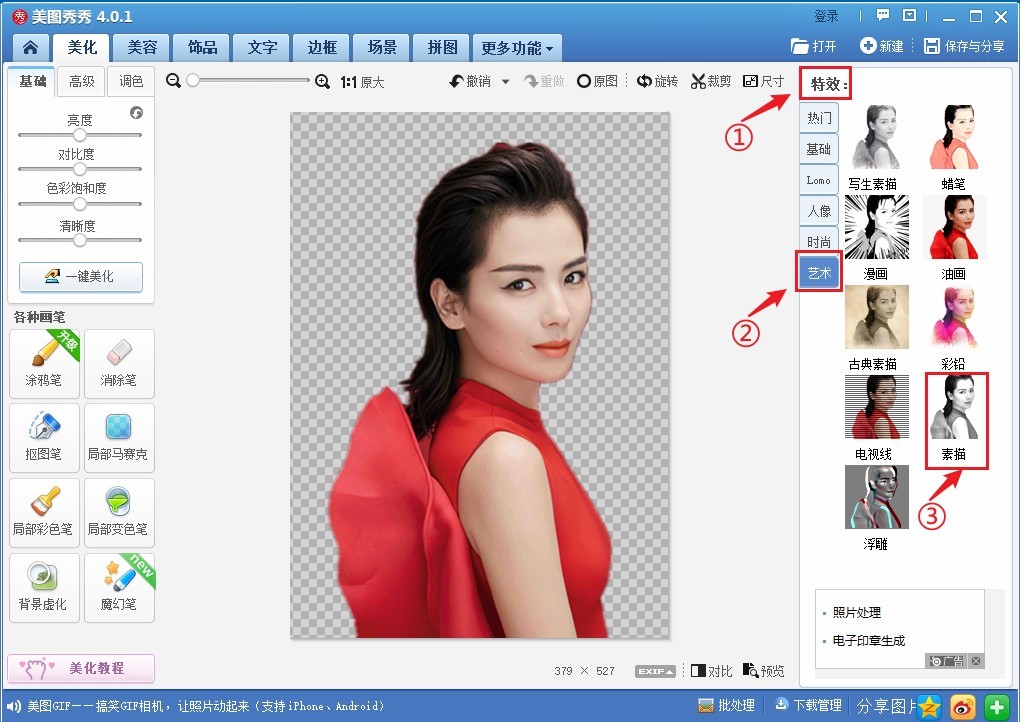Adjust the 对比度 contrast slider handle

(x=79, y=169)
